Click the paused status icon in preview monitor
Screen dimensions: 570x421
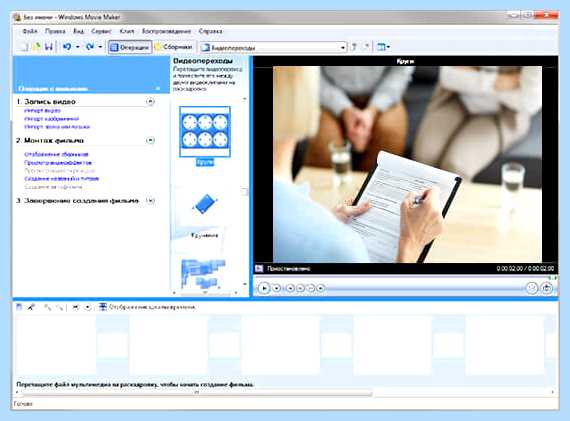click(259, 269)
